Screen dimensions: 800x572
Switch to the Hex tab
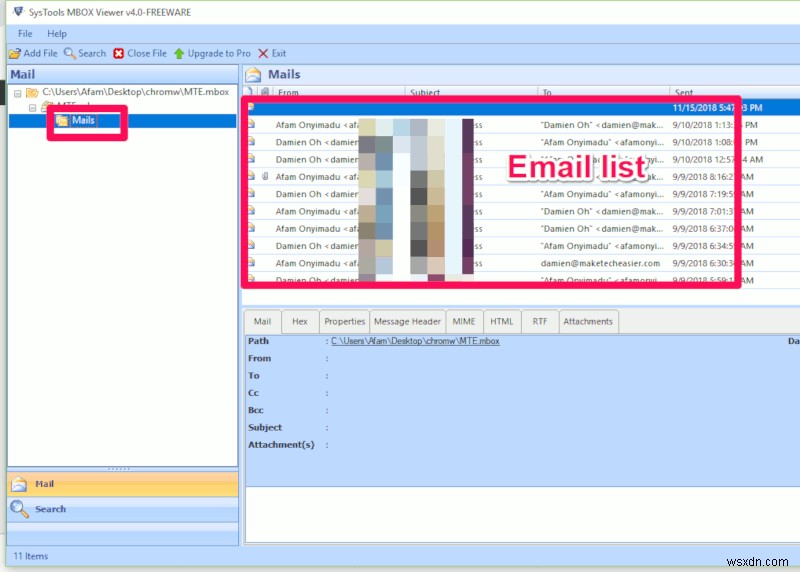click(x=299, y=321)
